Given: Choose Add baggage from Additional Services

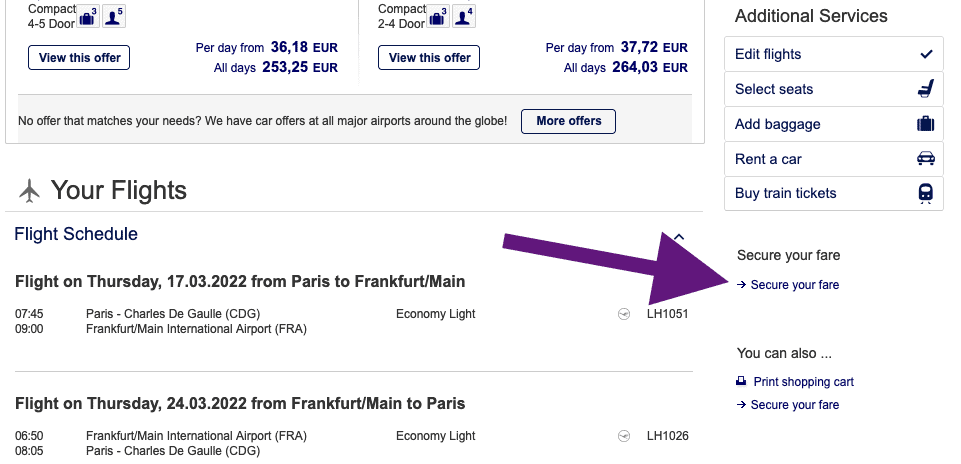Looking at the screenshot, I should point(777,124).
